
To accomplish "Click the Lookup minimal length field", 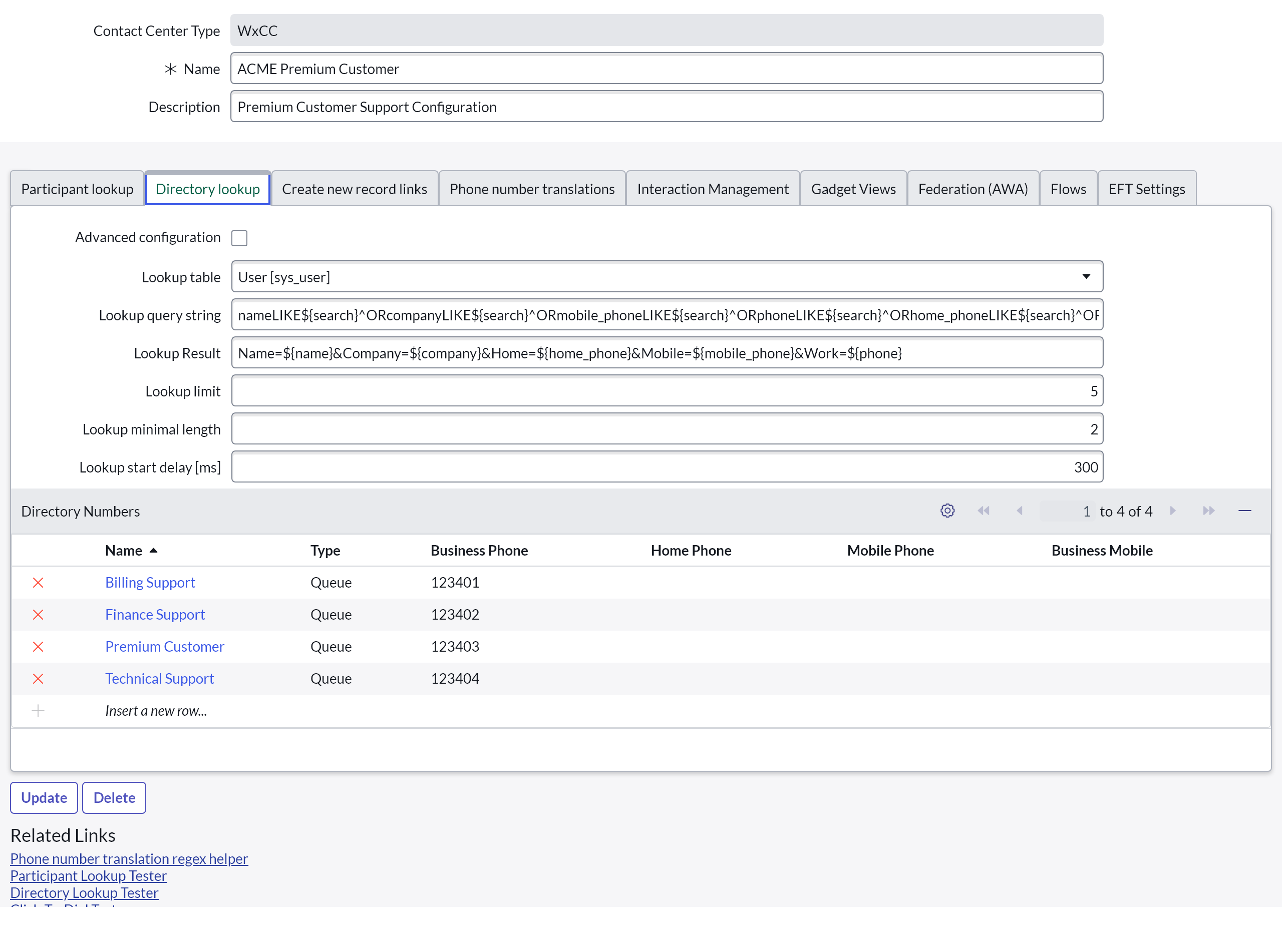I will click(667, 429).
